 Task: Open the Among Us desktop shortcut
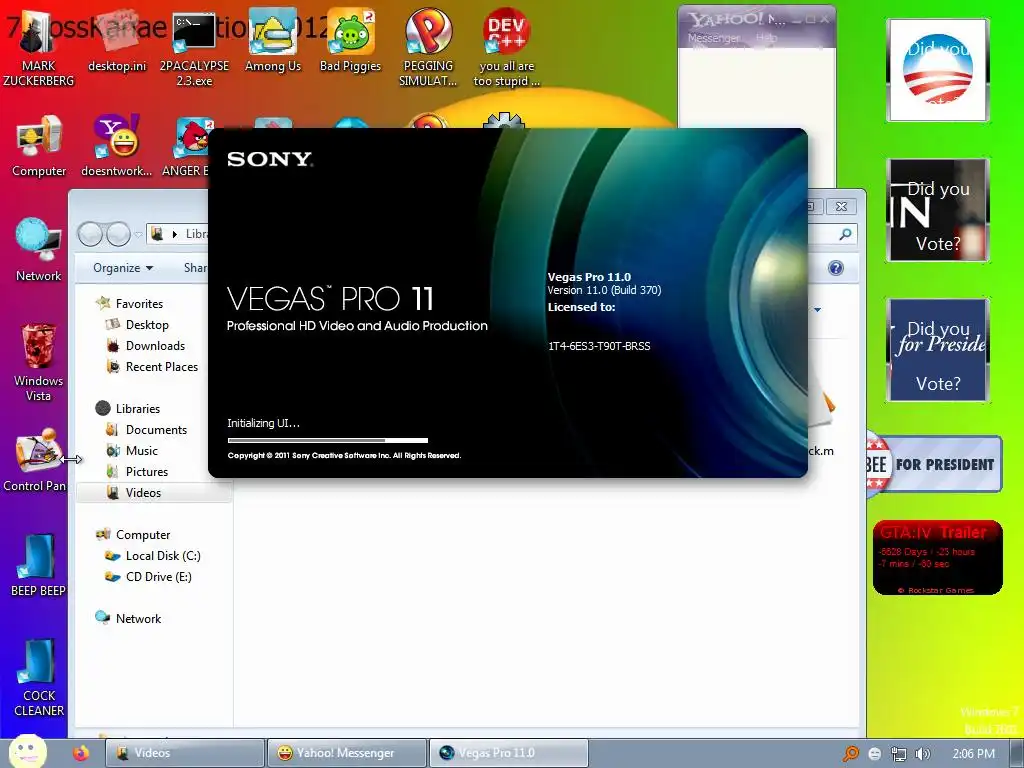pyautogui.click(x=273, y=40)
